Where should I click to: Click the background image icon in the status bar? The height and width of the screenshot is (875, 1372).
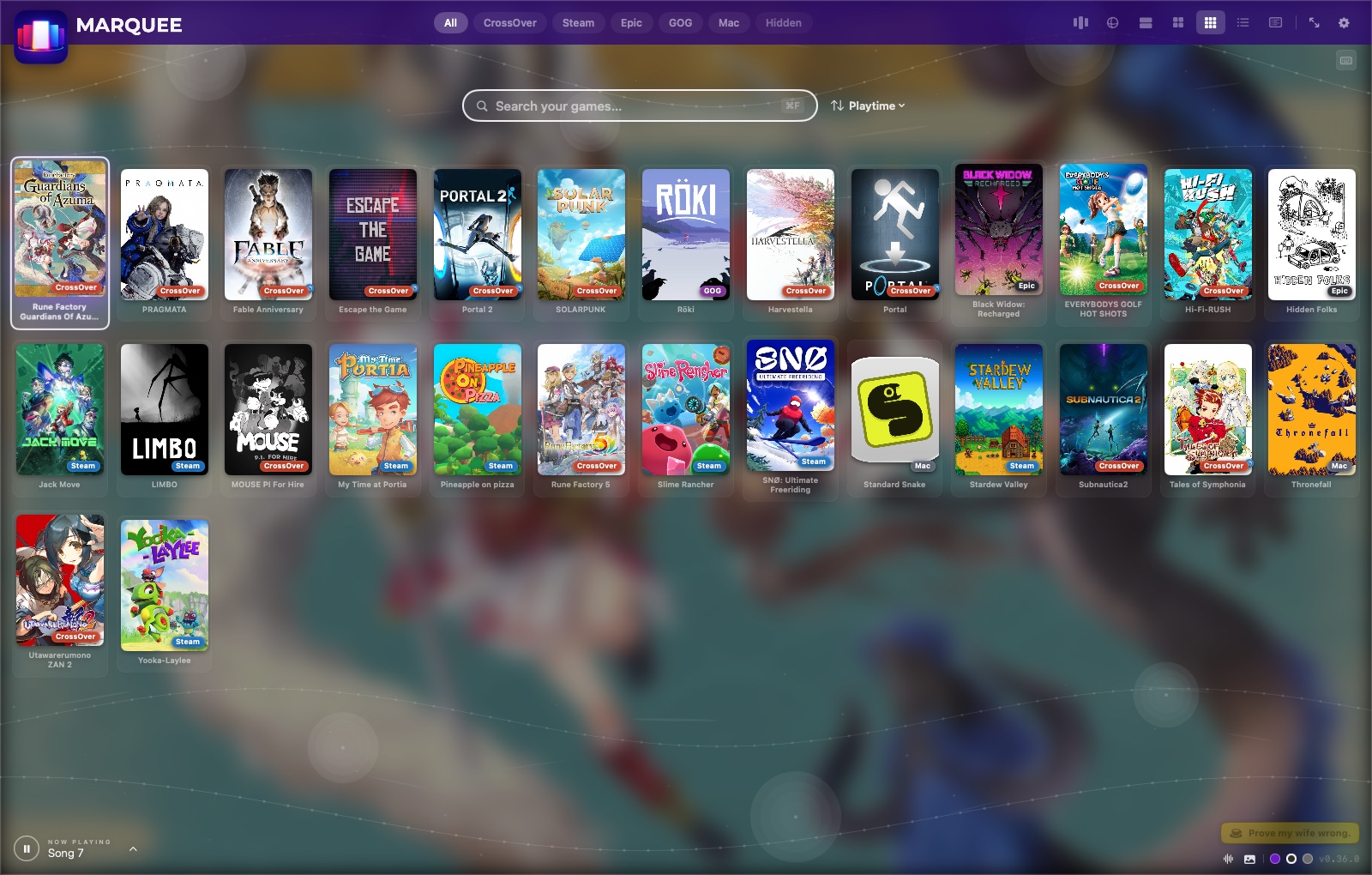pos(1249,859)
